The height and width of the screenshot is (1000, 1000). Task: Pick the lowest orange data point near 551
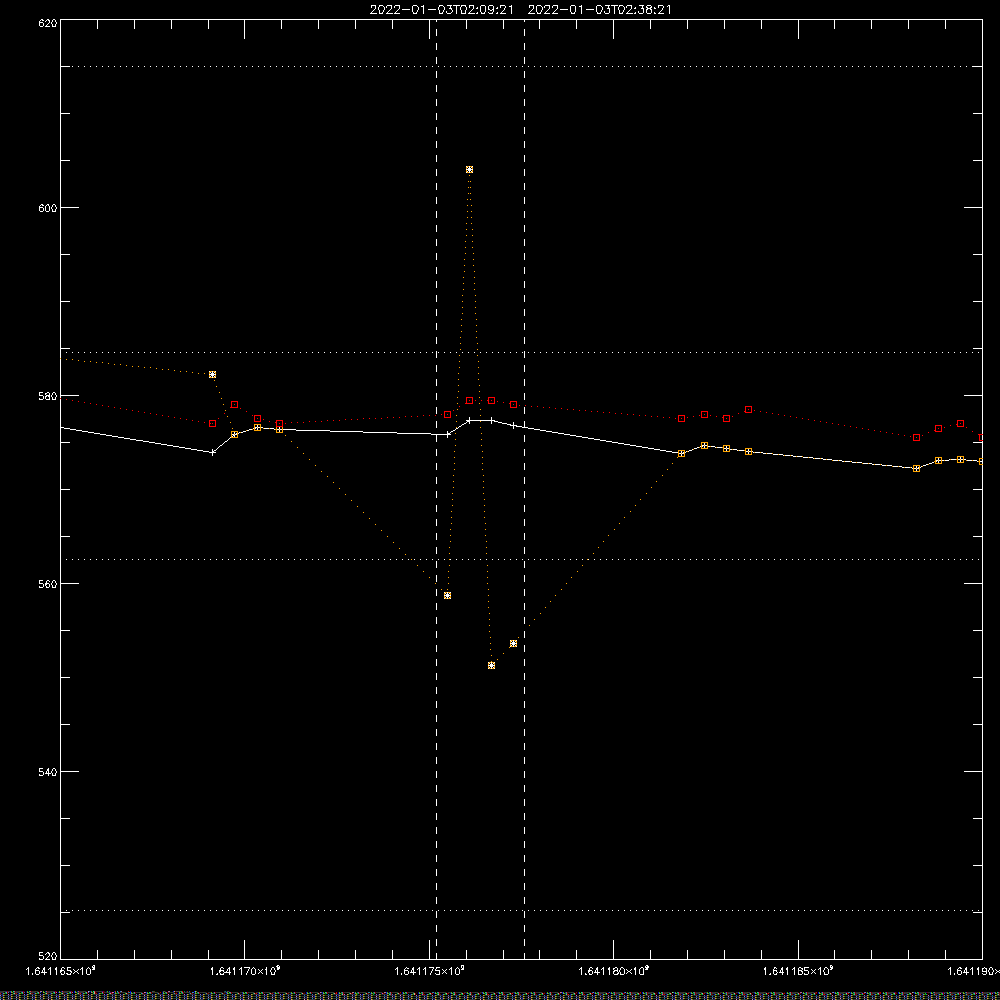tap(491, 665)
